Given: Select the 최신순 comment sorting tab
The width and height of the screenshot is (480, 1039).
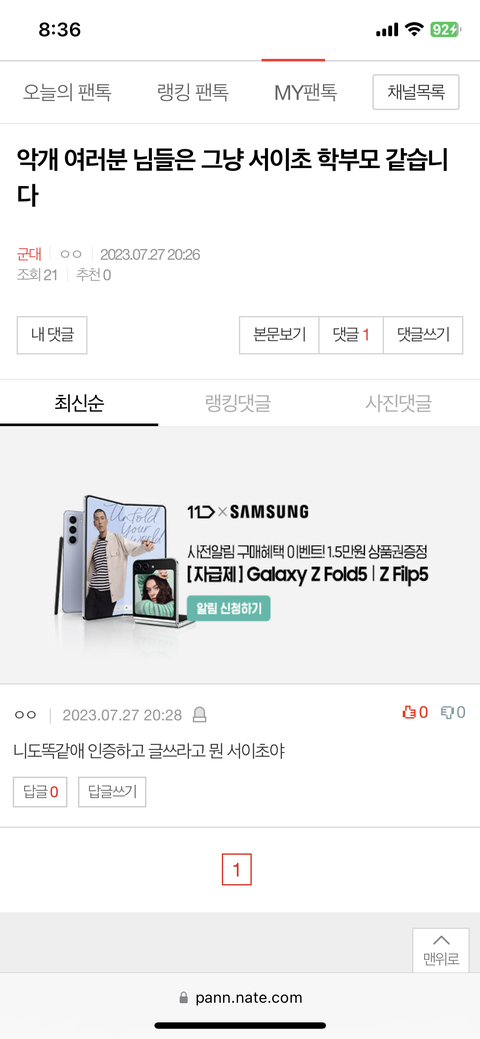Looking at the screenshot, I should tap(79, 403).
